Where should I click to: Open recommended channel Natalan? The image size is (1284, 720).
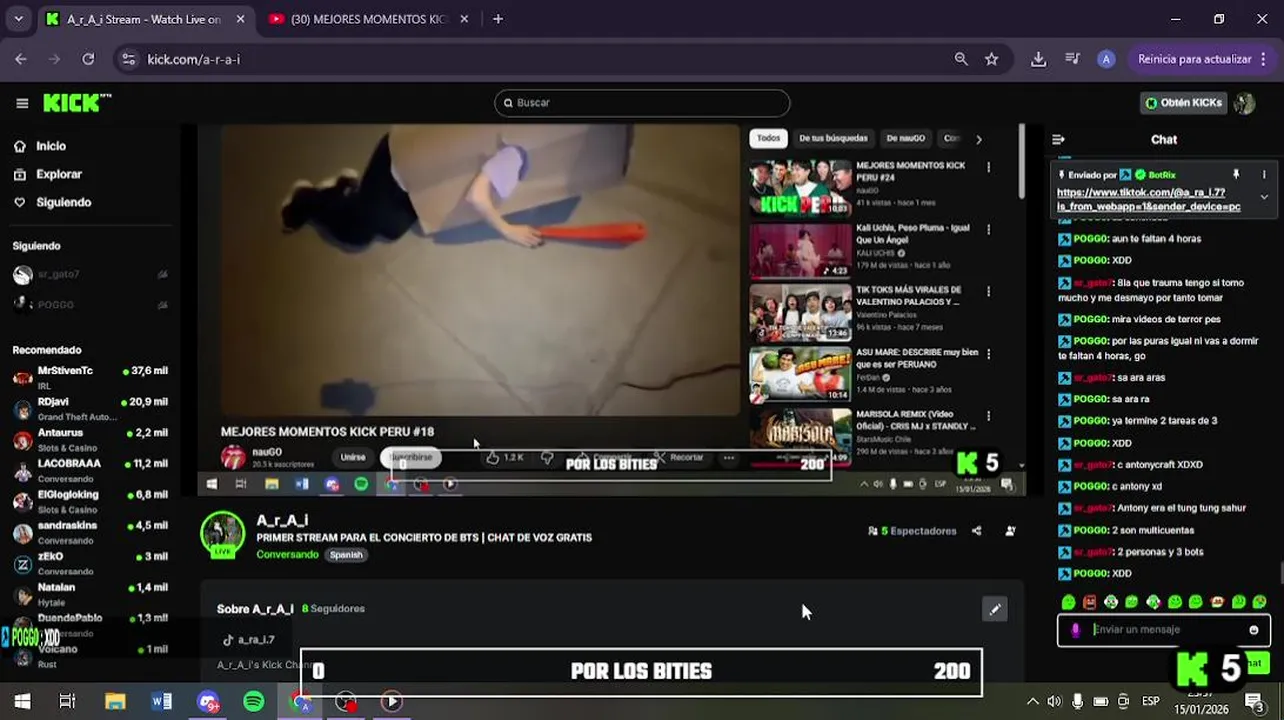90,594
